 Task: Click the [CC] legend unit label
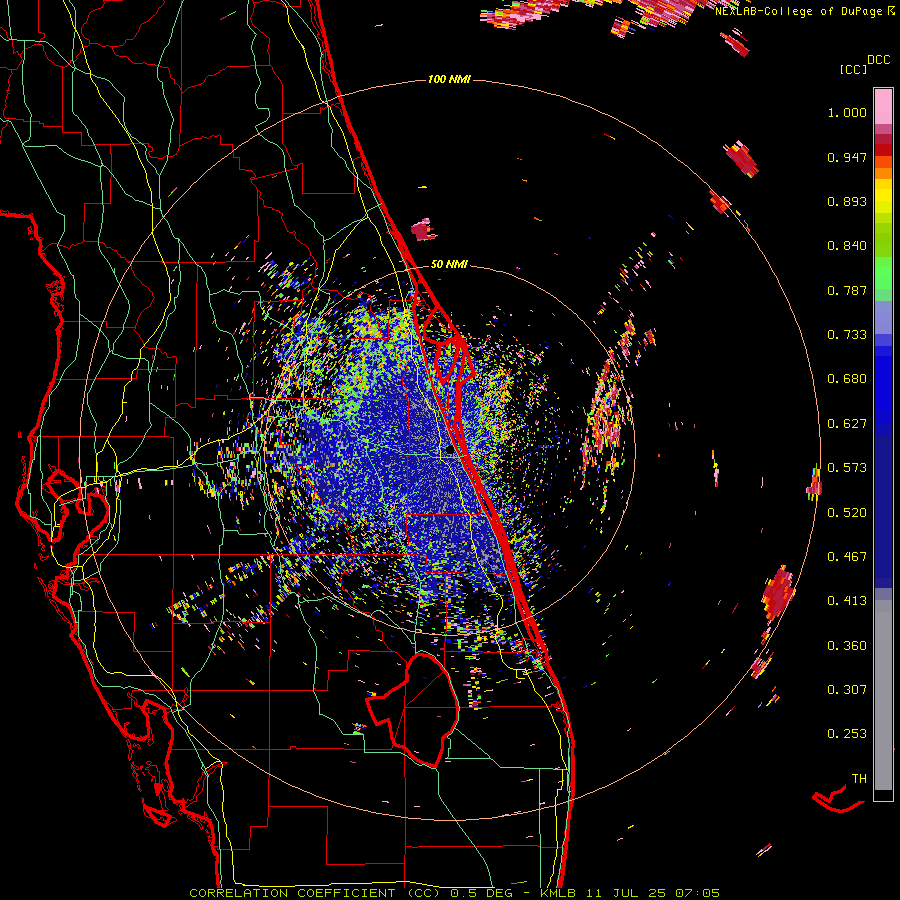[853, 69]
